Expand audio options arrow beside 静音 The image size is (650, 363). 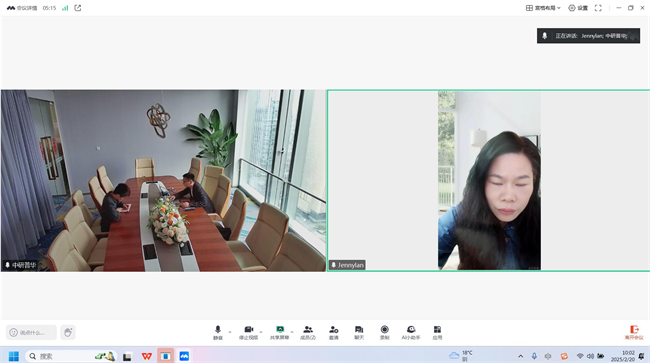[x=230, y=332]
